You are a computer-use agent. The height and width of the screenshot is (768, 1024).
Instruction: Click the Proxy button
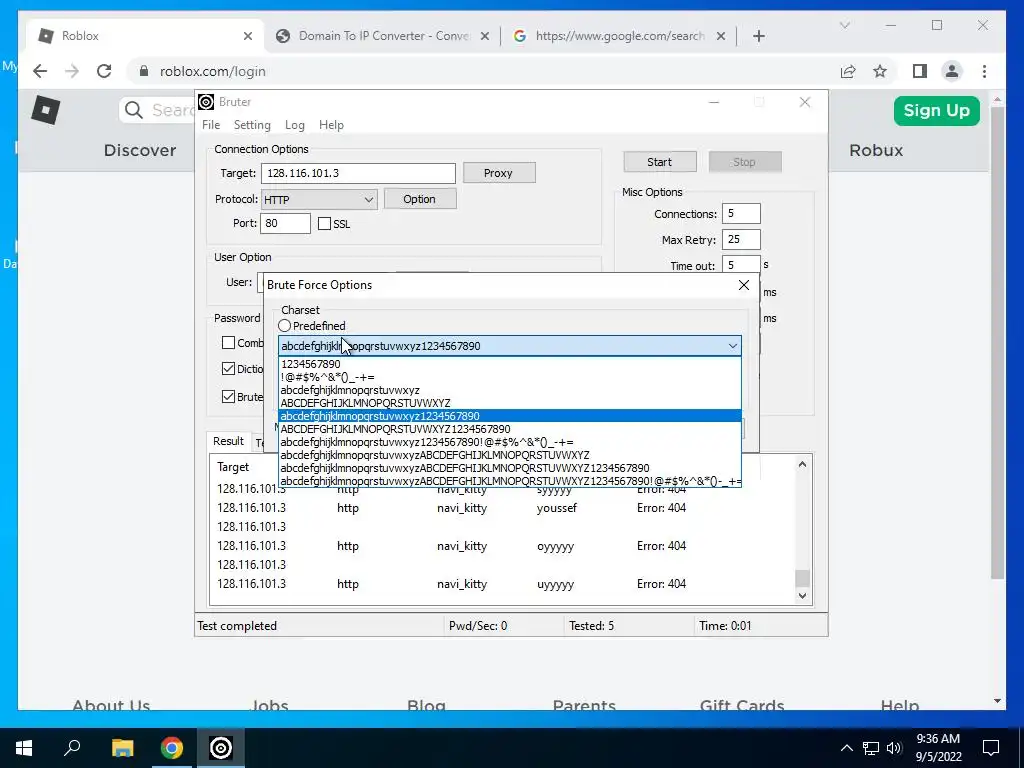pos(499,173)
